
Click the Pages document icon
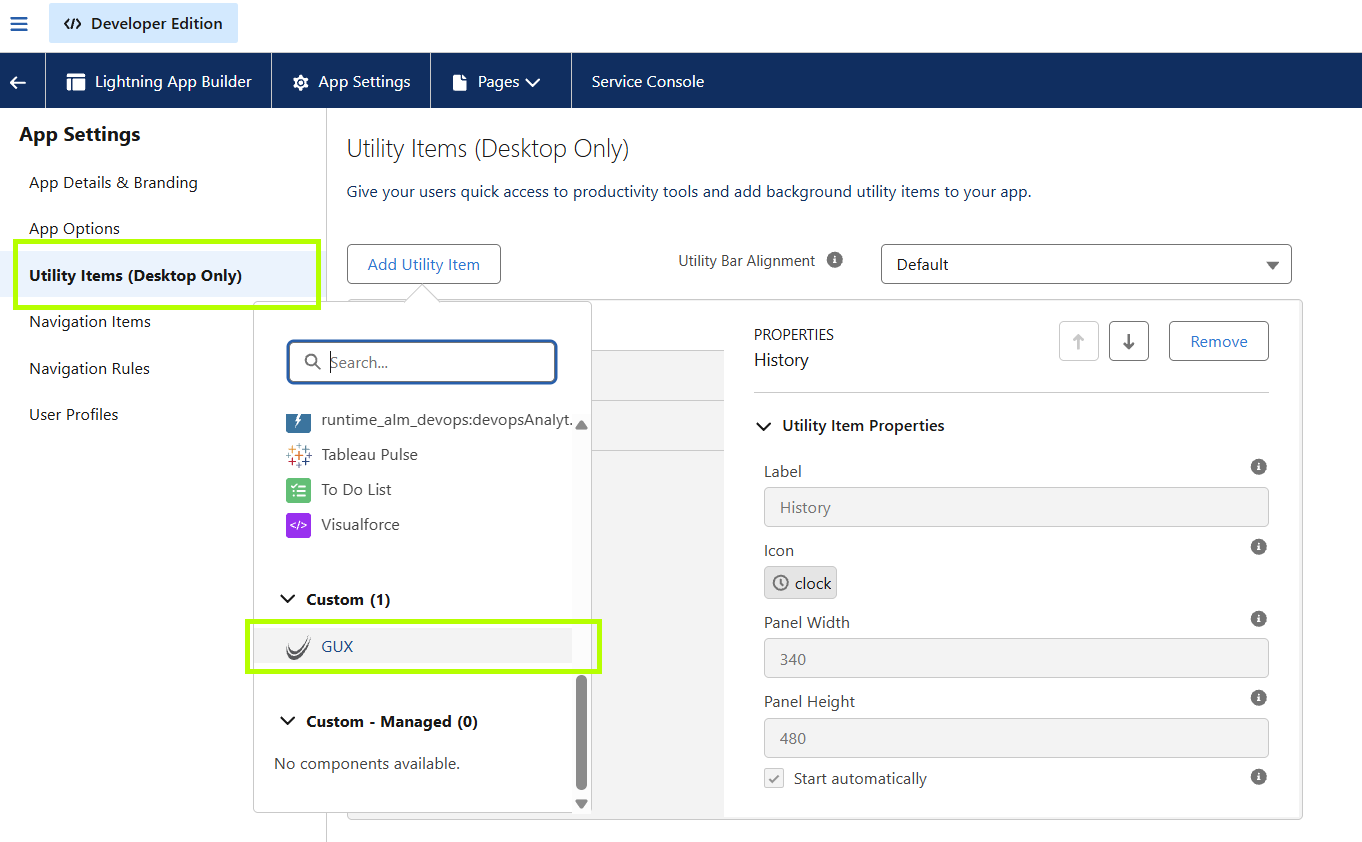tap(460, 82)
